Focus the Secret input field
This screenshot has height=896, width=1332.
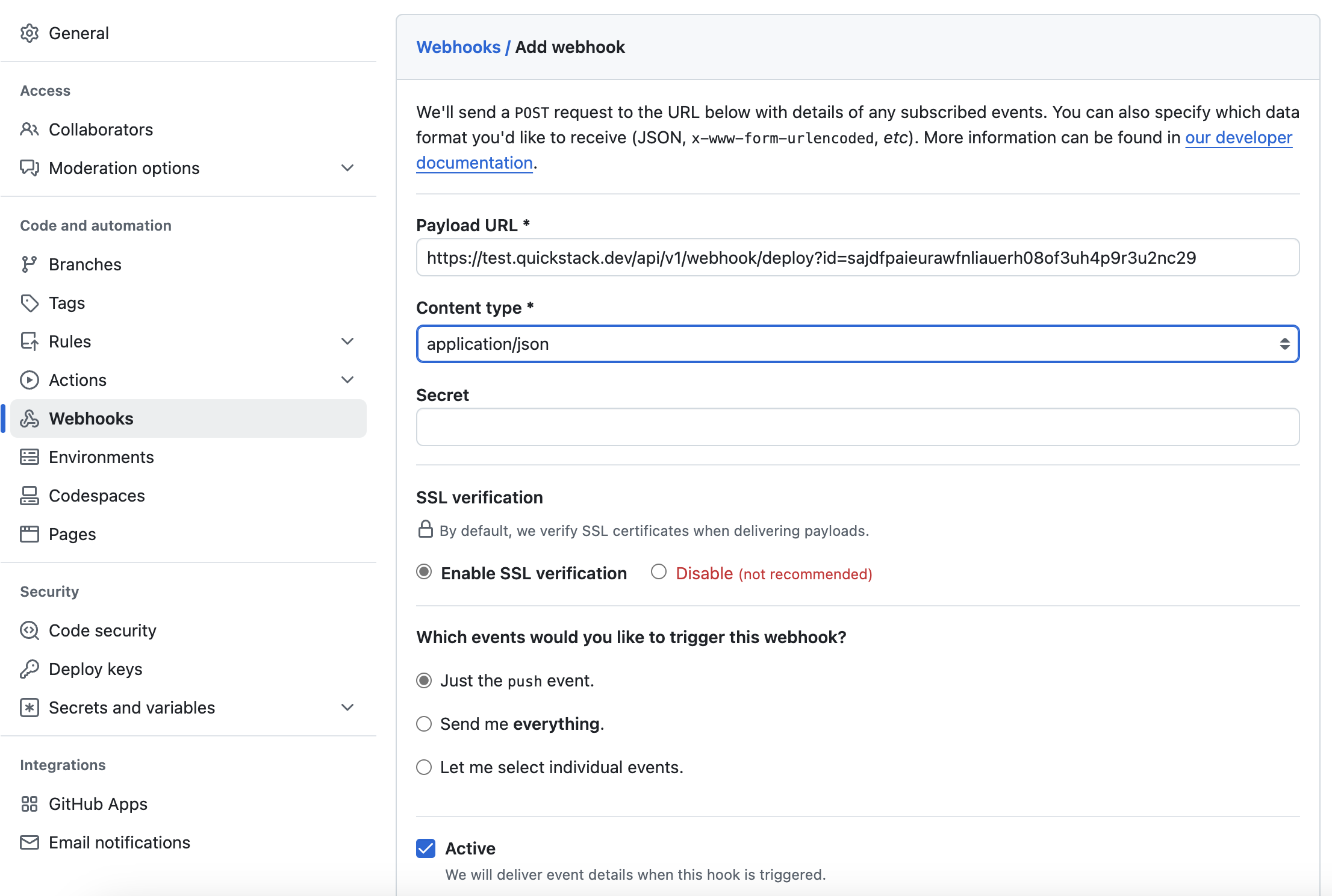click(x=857, y=427)
